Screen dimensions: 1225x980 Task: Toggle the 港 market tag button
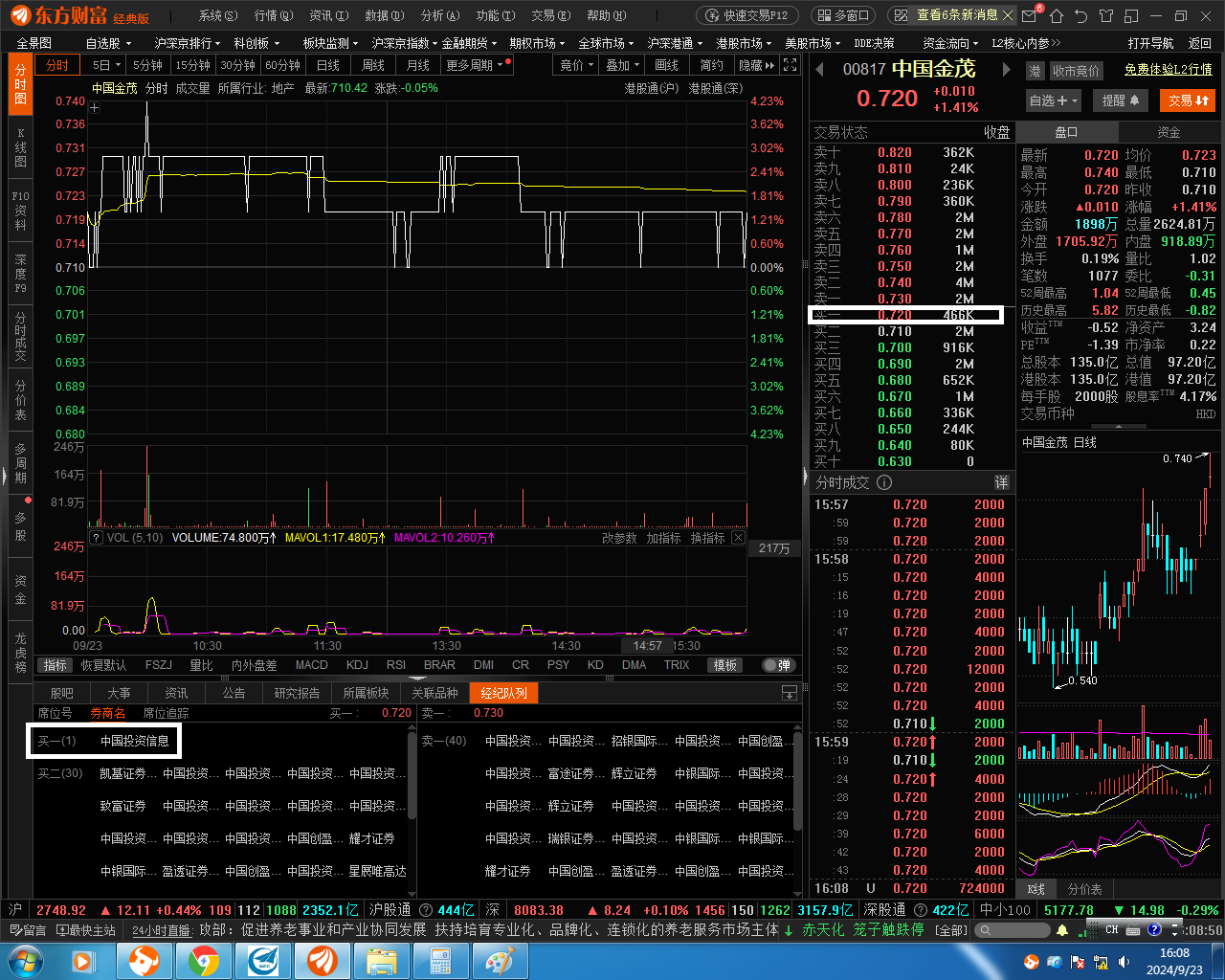(x=1035, y=71)
